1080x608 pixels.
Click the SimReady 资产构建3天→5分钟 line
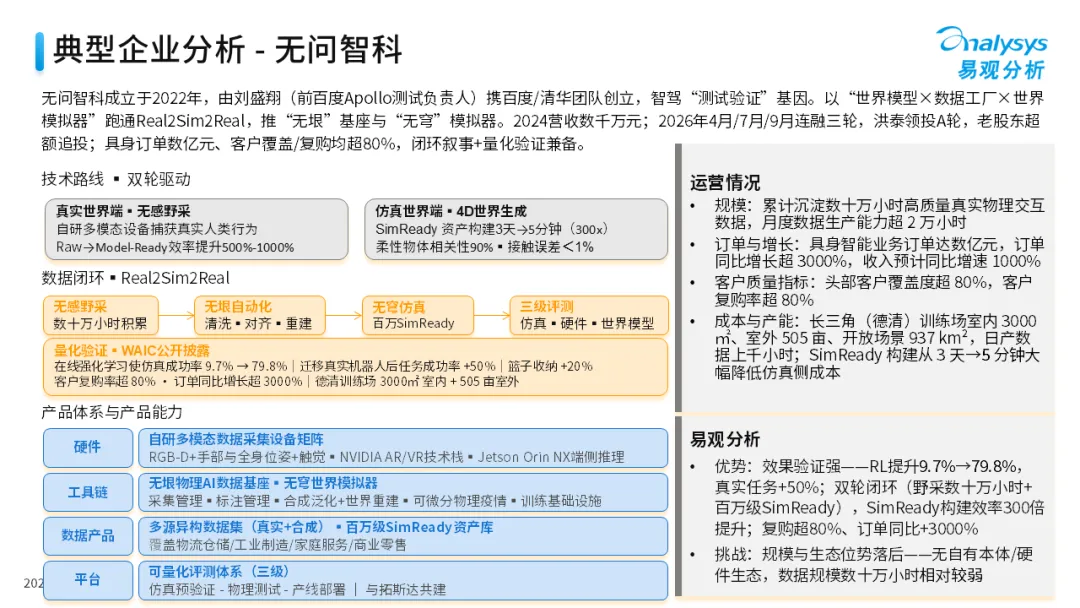tap(492, 229)
